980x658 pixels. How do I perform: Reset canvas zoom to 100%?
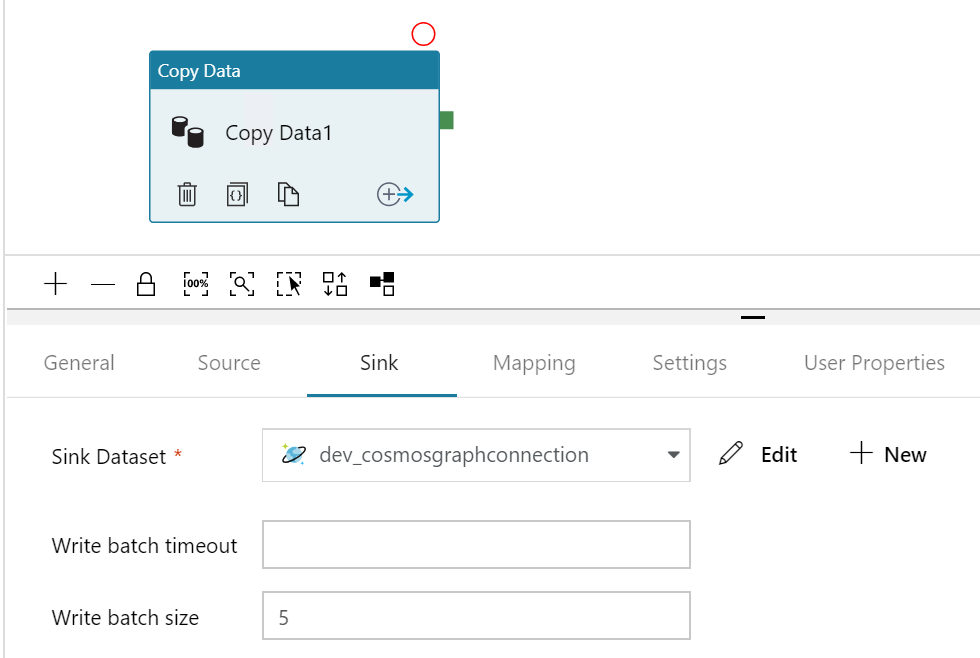click(196, 284)
